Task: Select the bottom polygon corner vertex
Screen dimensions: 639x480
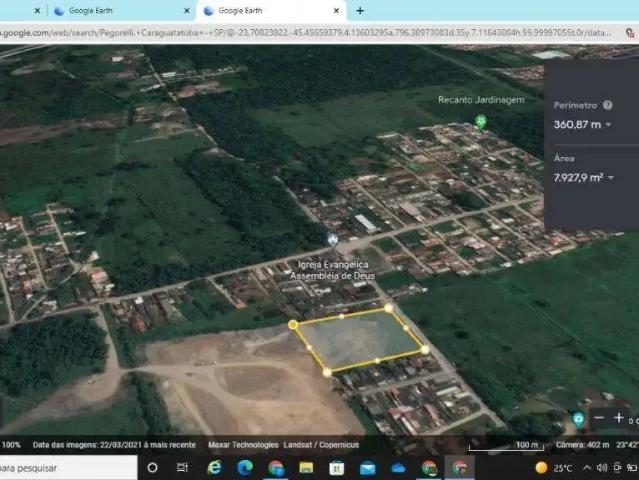Action: [327, 372]
